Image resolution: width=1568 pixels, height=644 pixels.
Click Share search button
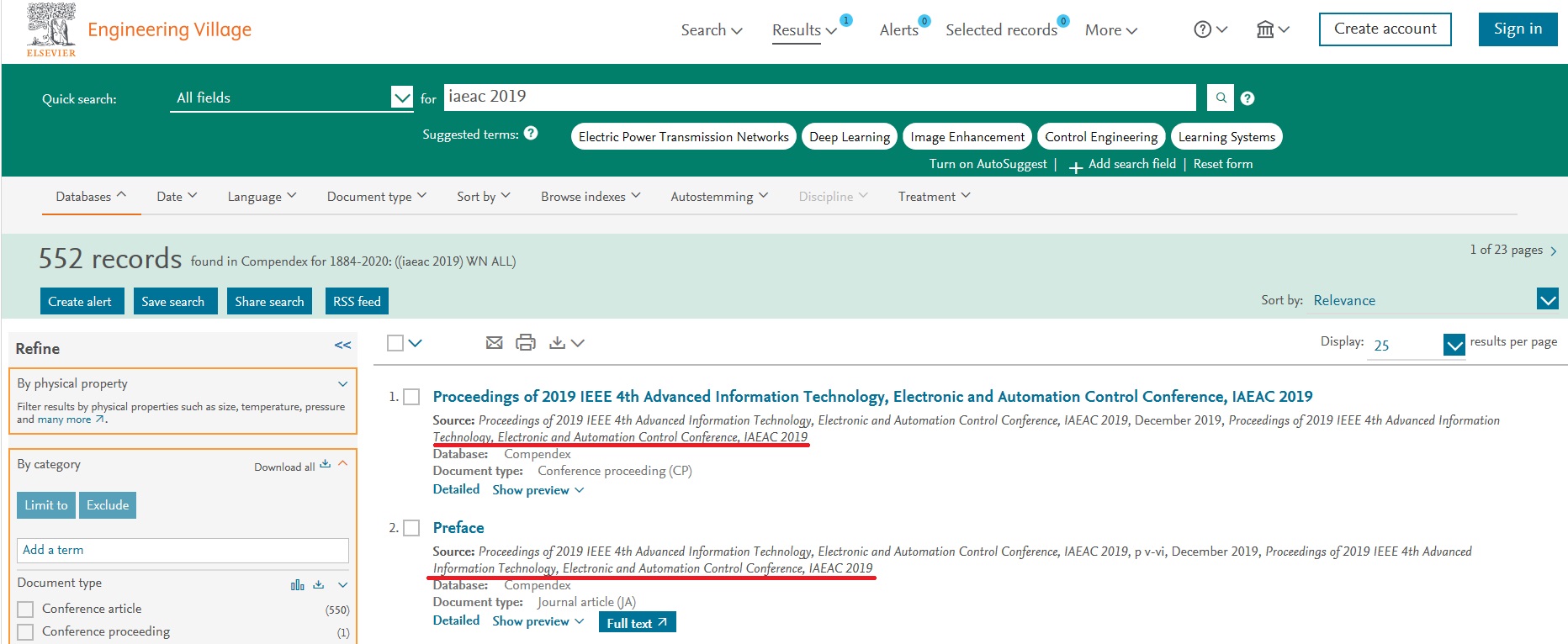click(x=269, y=301)
